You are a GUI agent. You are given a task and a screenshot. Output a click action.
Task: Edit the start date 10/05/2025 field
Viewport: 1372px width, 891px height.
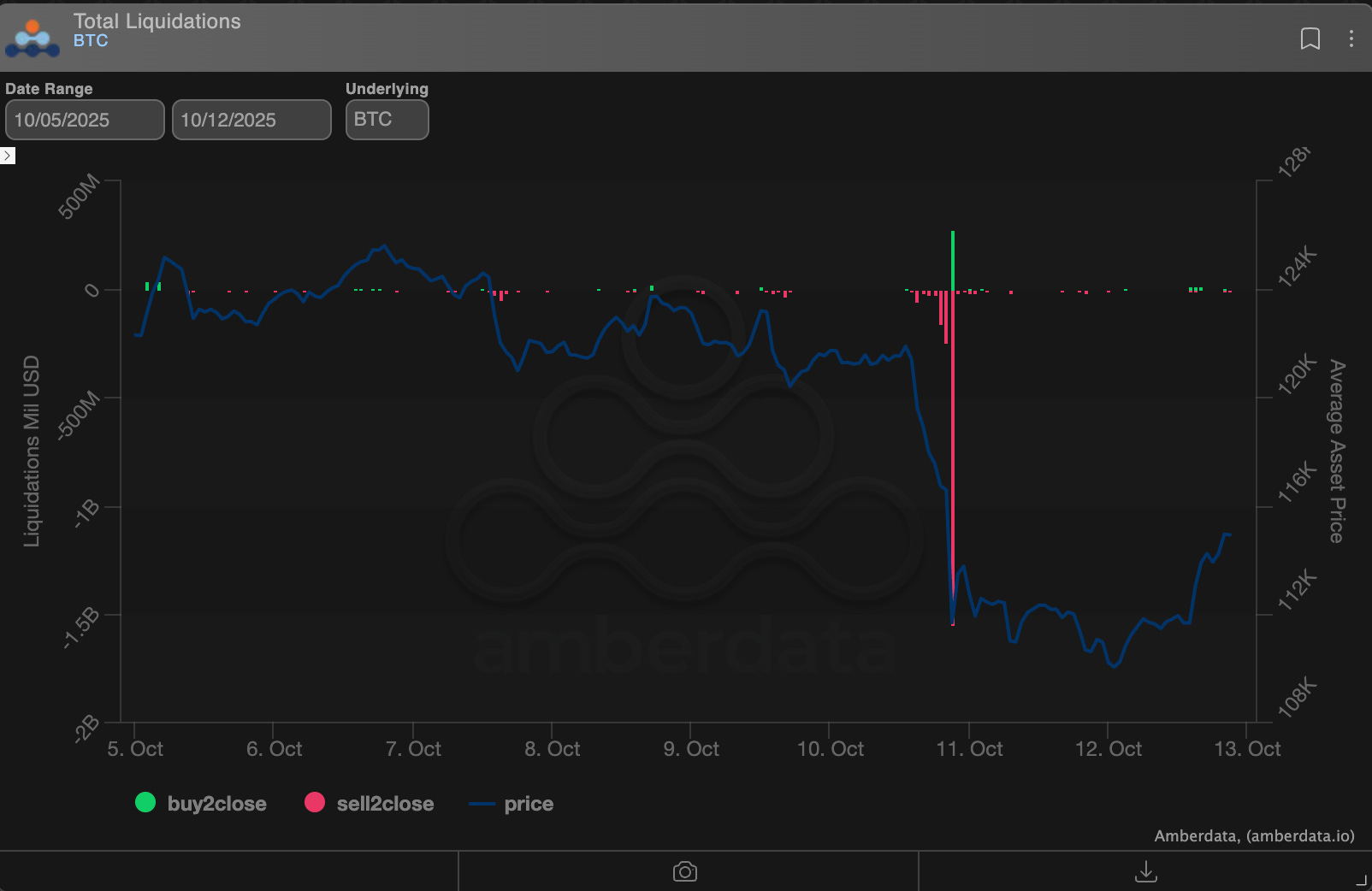point(85,120)
